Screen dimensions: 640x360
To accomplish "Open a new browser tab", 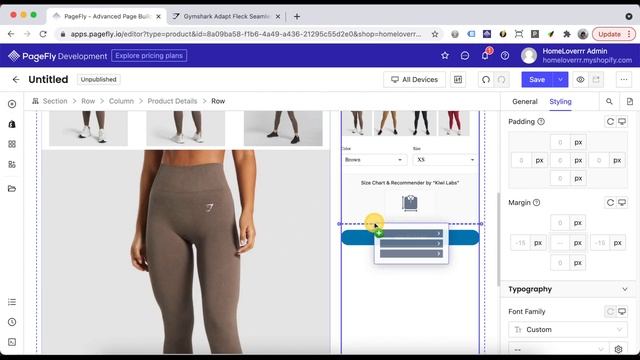I will coord(297,16).
